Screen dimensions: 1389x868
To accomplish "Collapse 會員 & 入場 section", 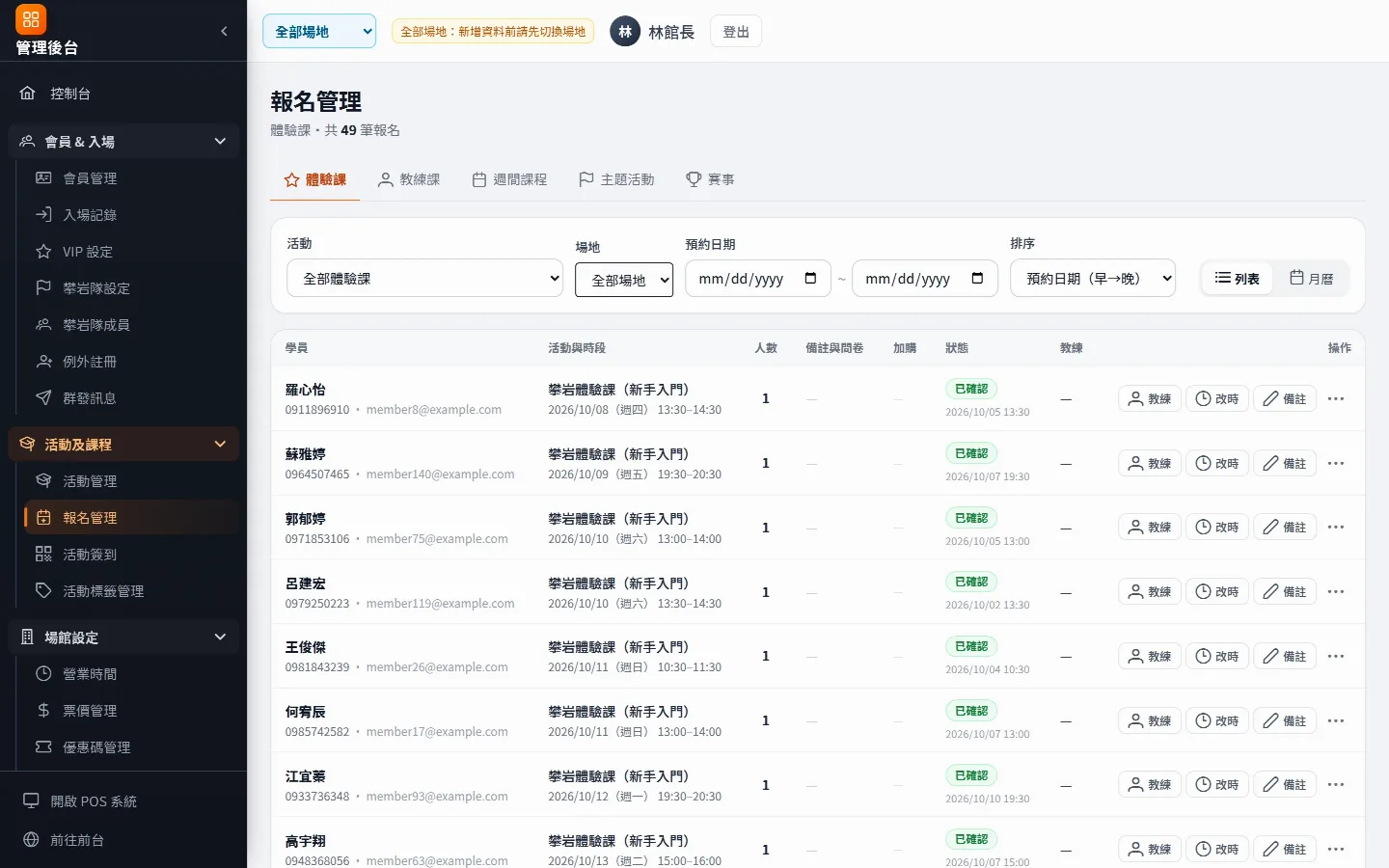I will tap(123, 142).
